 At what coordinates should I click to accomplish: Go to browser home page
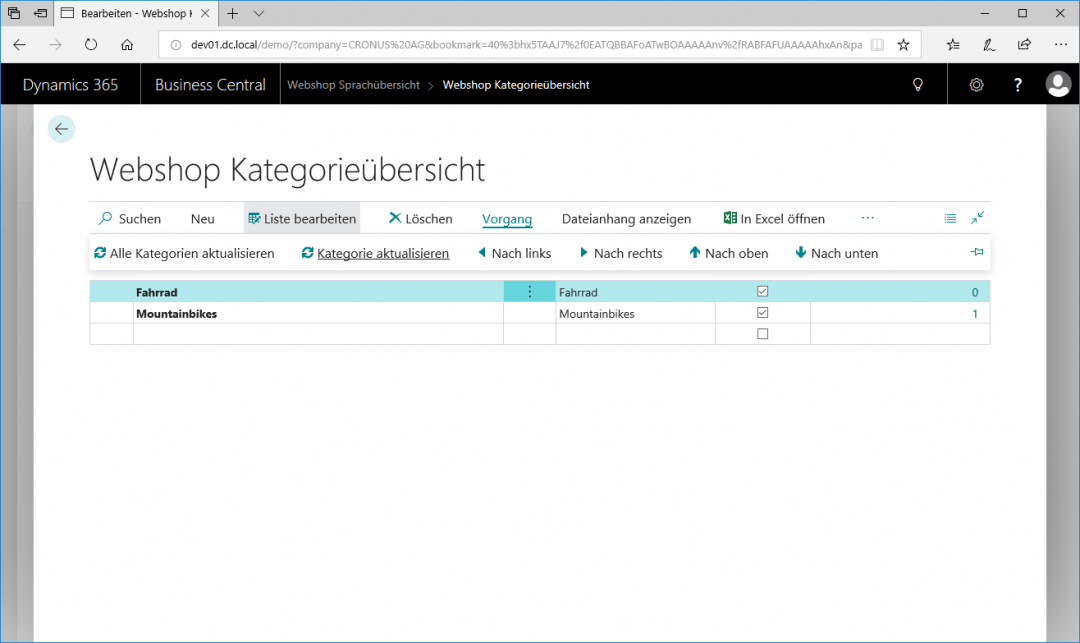point(127,45)
